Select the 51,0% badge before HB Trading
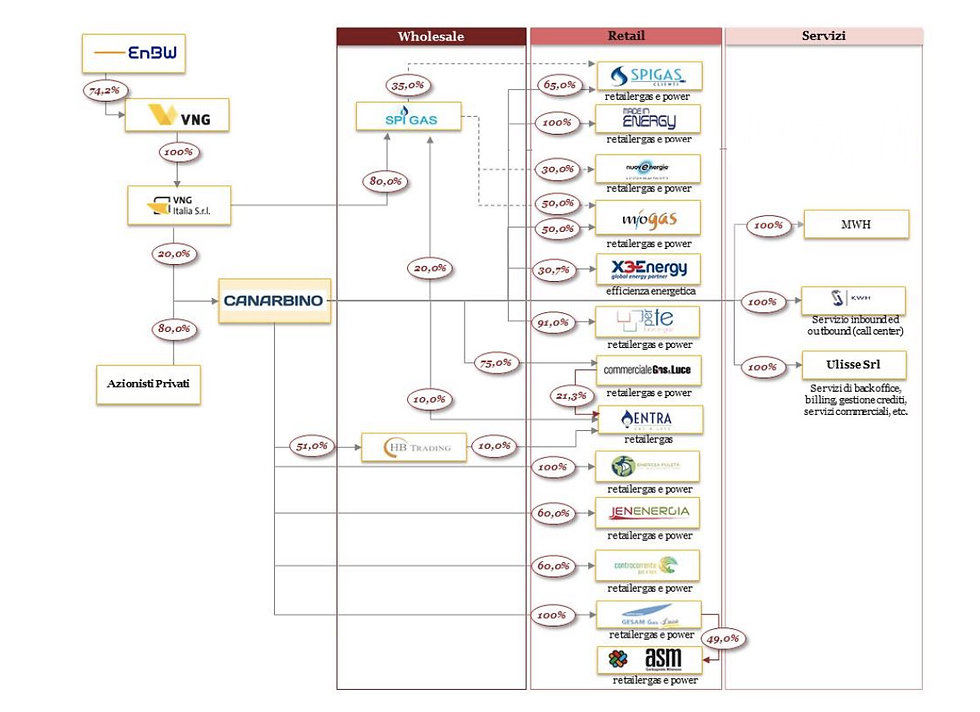980x712 pixels. pyautogui.click(x=312, y=446)
